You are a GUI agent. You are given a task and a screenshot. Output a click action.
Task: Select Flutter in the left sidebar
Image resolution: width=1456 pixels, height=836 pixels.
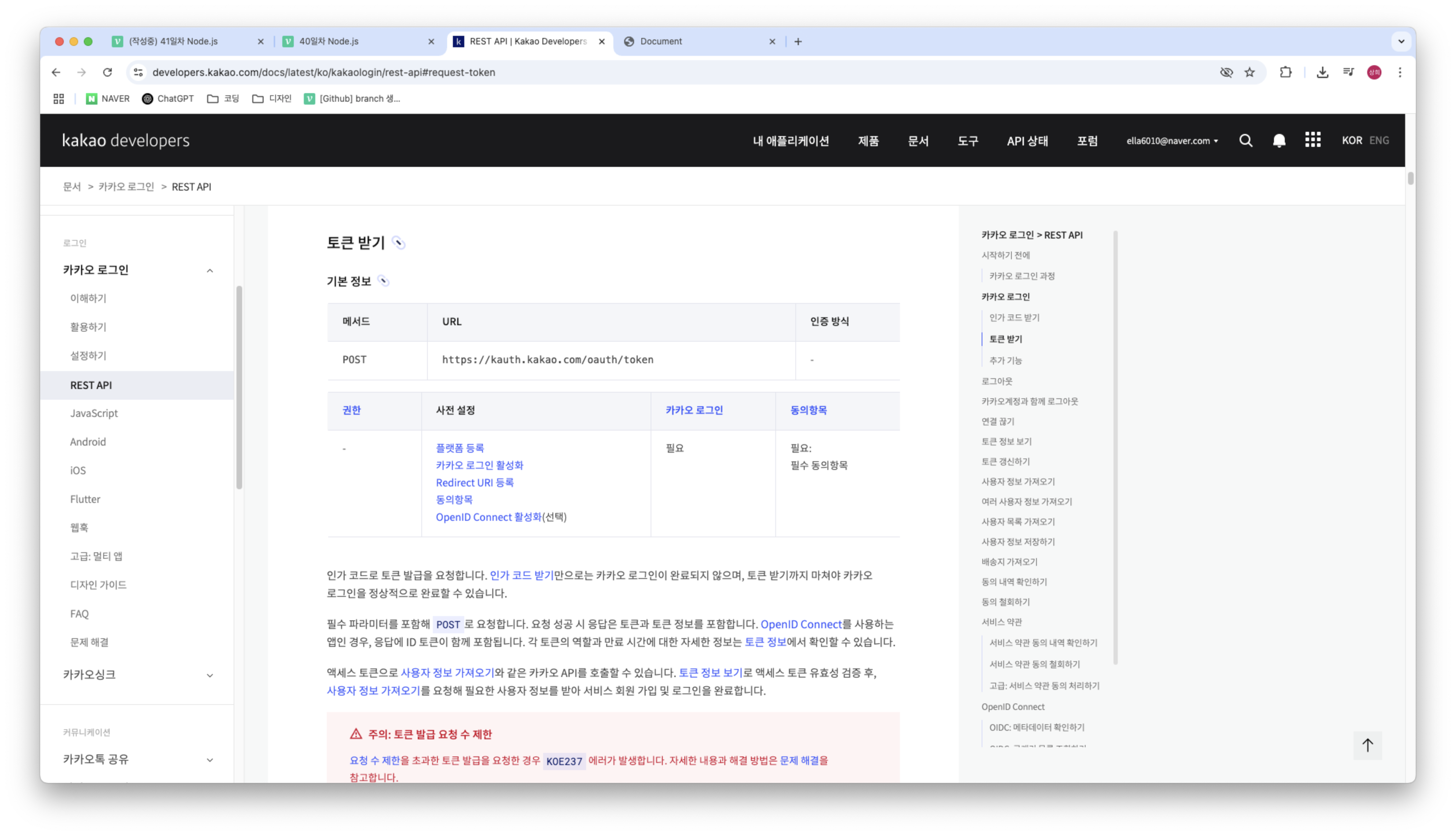85,500
